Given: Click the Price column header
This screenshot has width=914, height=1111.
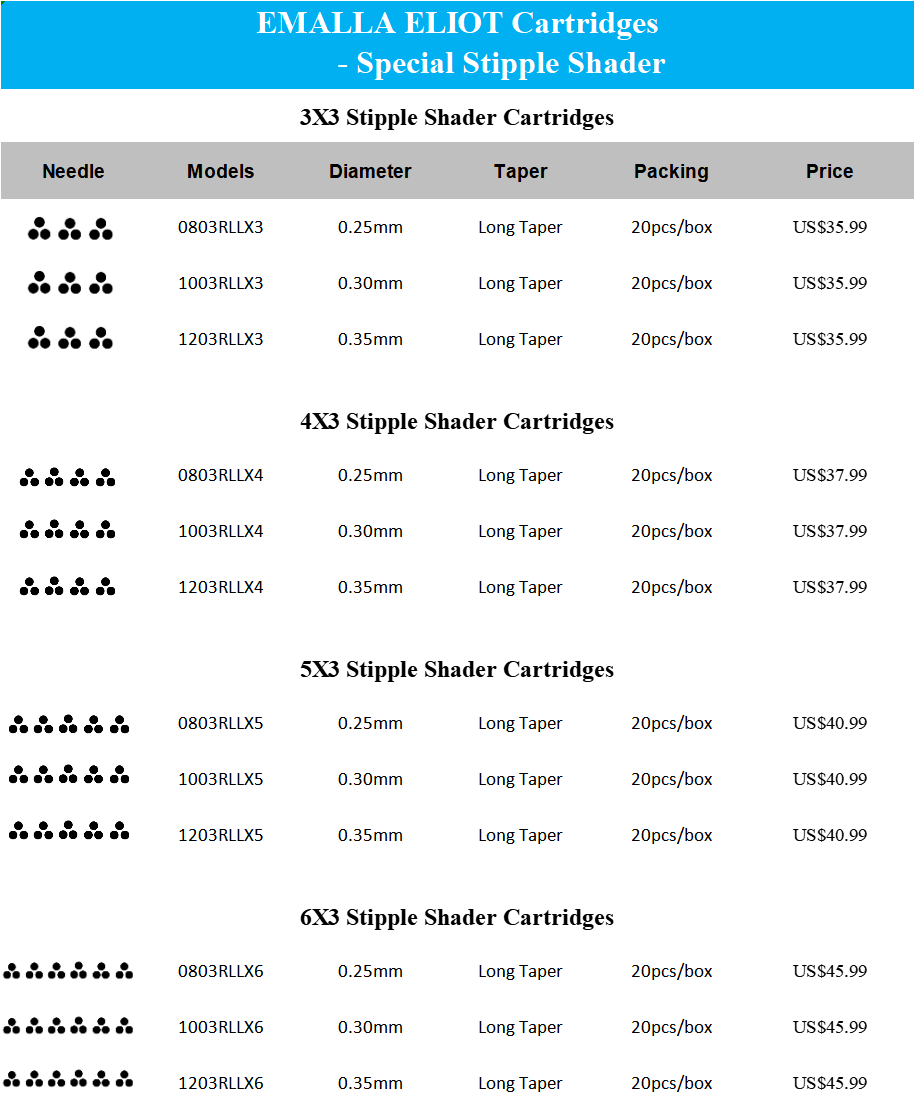Looking at the screenshot, I should [x=830, y=171].
